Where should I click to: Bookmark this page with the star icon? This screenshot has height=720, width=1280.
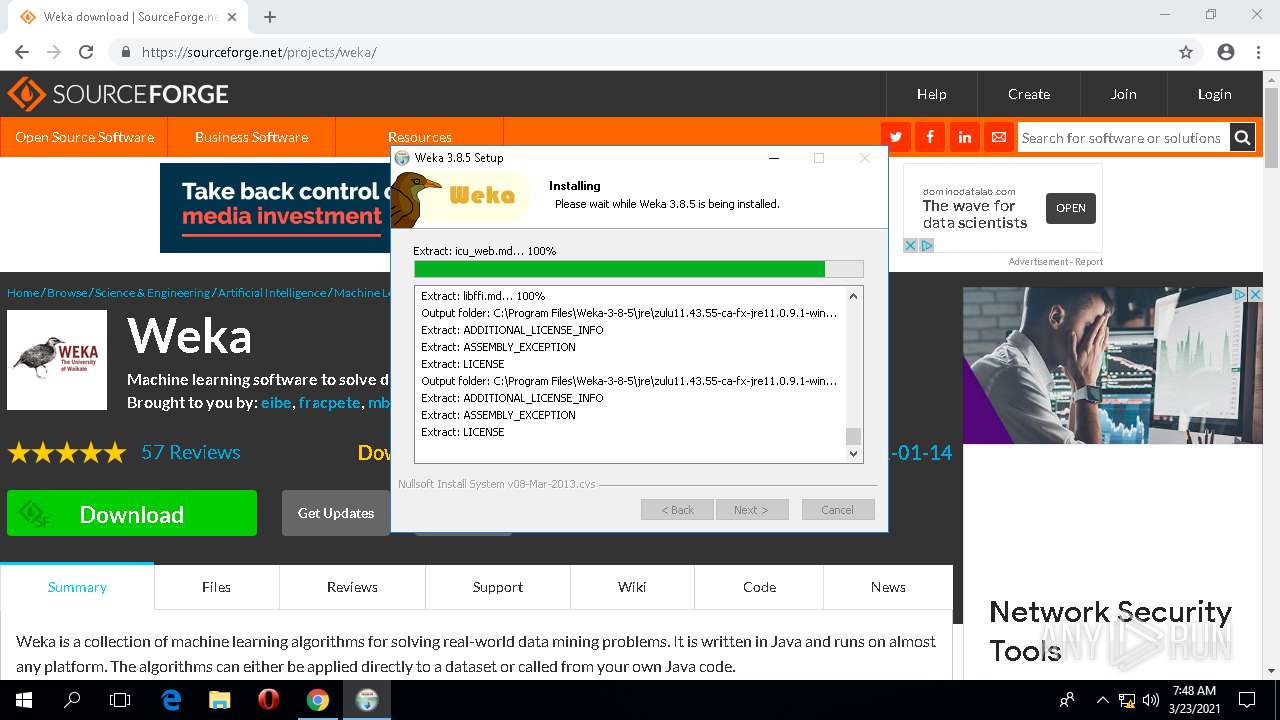coord(1186,52)
